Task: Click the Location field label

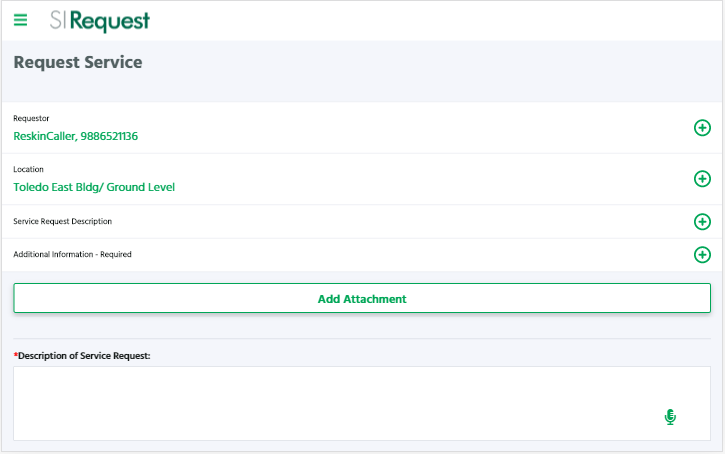Action: click(28, 169)
